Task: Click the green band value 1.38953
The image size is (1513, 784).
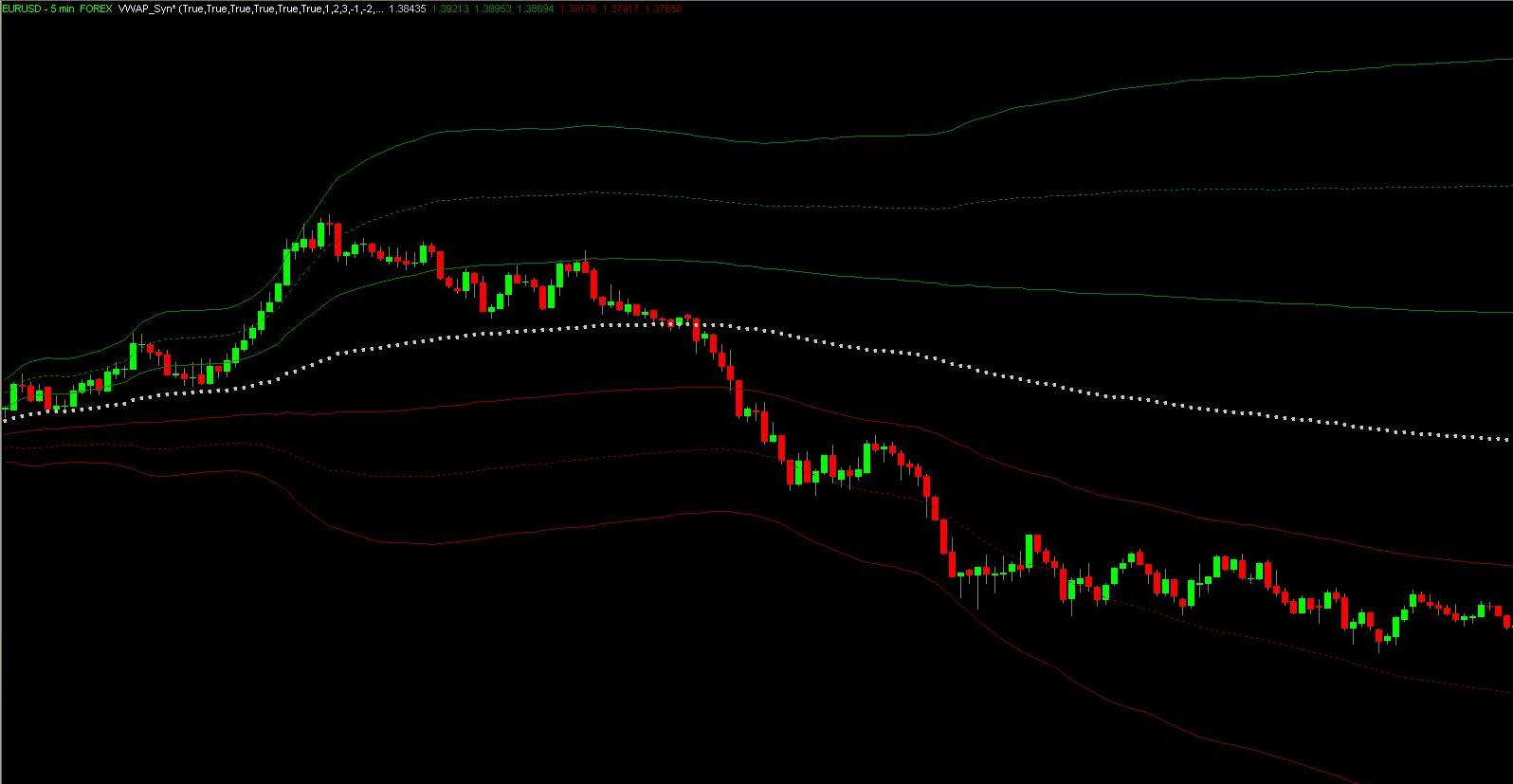Action: coord(491,9)
